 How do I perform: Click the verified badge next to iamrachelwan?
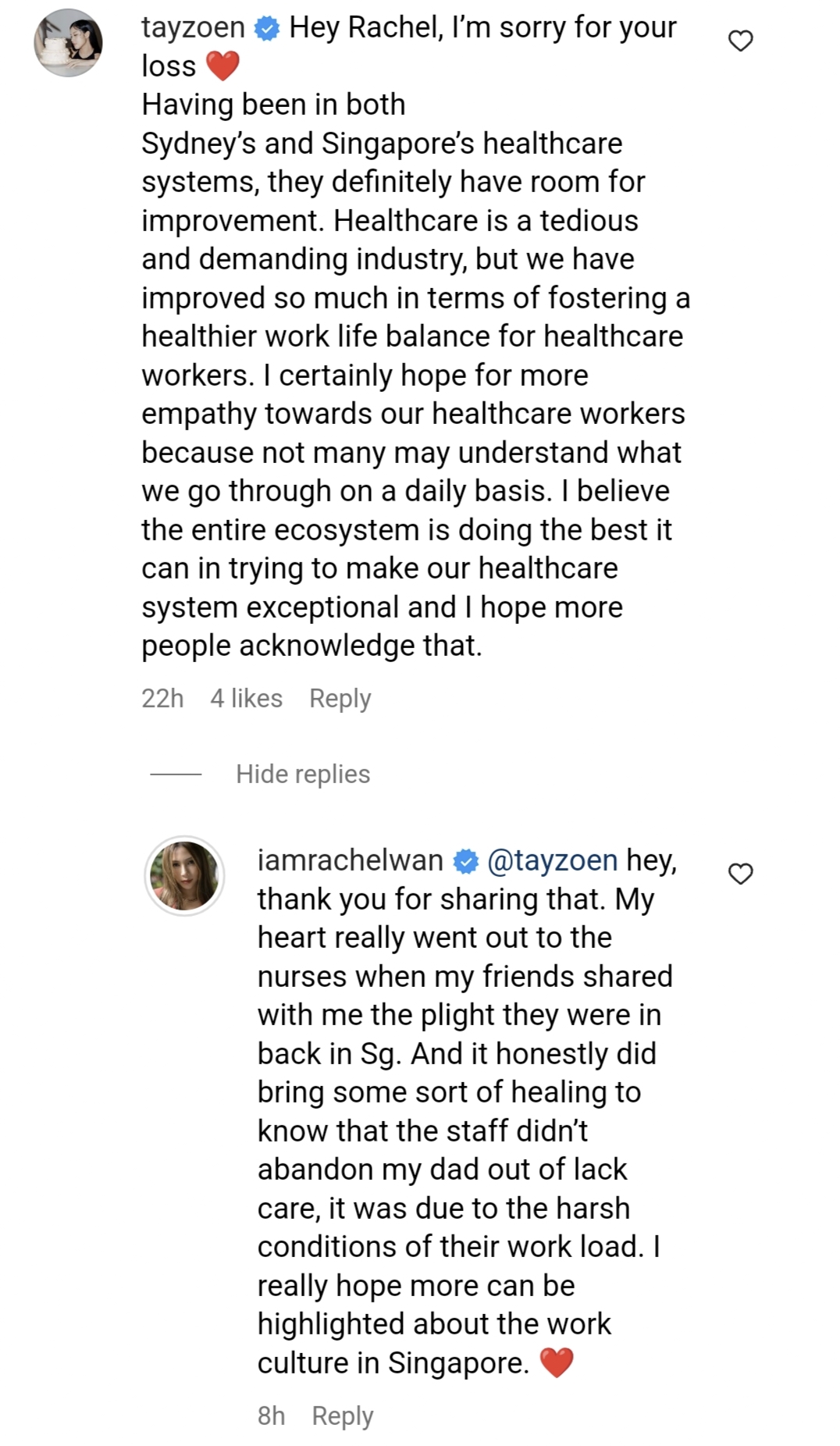pyautogui.click(x=466, y=862)
